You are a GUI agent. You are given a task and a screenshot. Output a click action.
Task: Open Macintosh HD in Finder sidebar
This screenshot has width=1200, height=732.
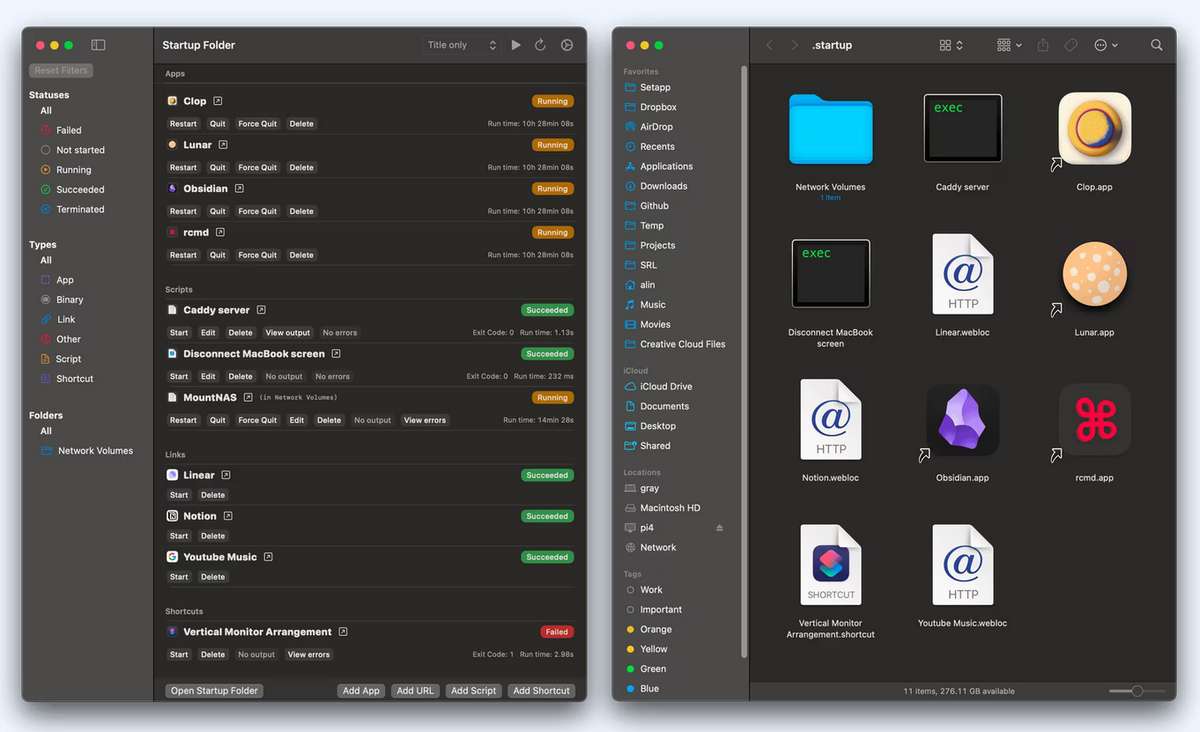click(662, 508)
